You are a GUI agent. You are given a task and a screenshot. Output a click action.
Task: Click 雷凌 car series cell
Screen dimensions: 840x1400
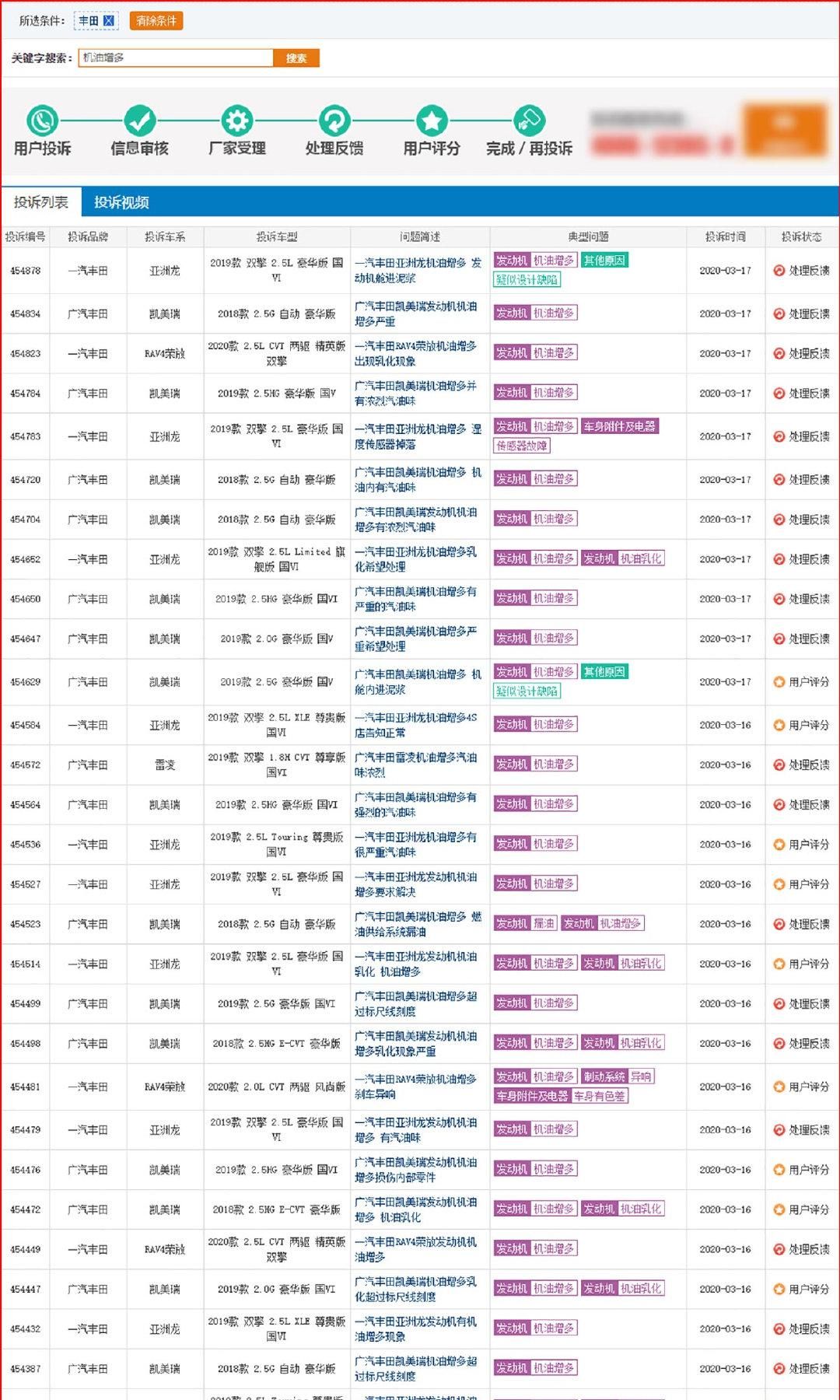click(165, 765)
